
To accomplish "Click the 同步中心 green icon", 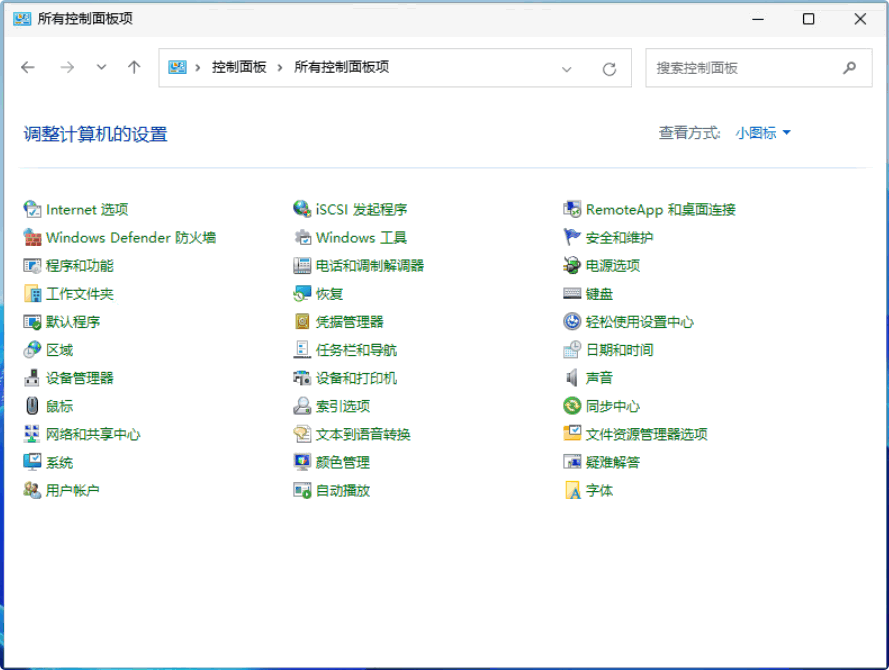I will pyautogui.click(x=572, y=406).
